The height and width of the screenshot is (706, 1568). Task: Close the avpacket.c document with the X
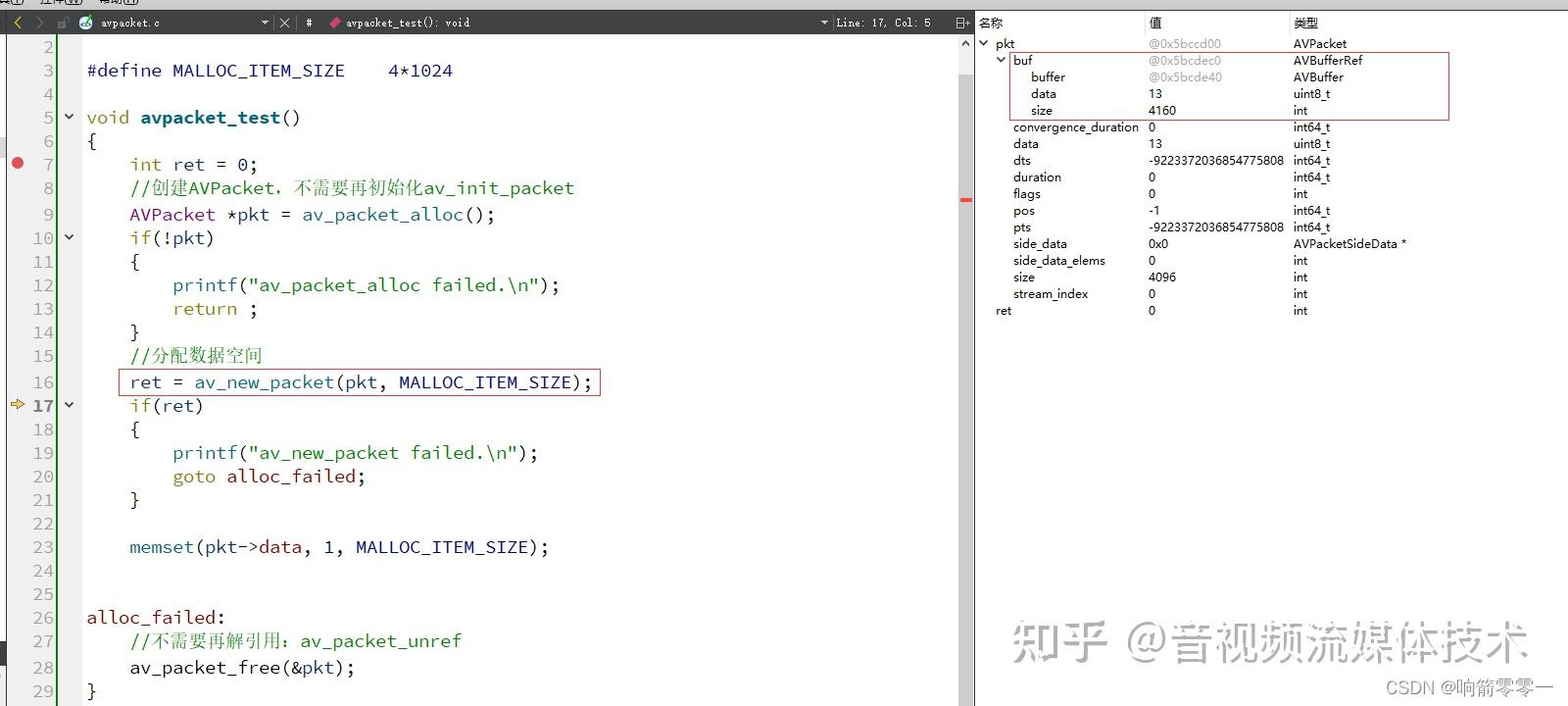[285, 23]
